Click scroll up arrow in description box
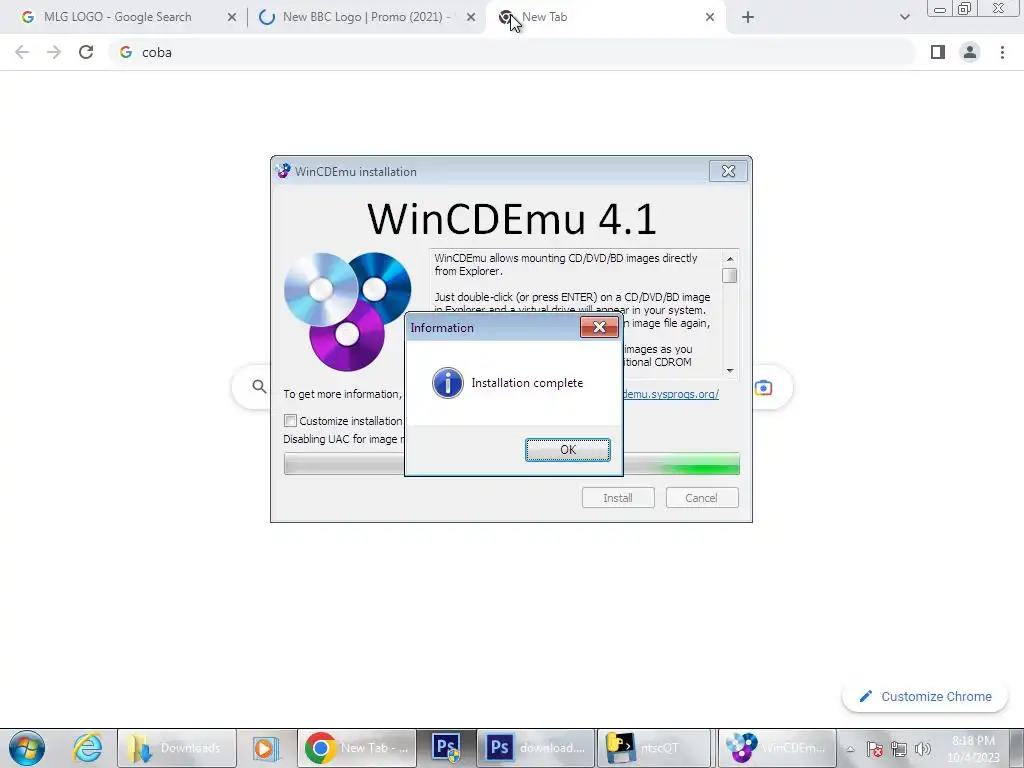Image resolution: width=1024 pixels, height=768 pixels. (730, 259)
